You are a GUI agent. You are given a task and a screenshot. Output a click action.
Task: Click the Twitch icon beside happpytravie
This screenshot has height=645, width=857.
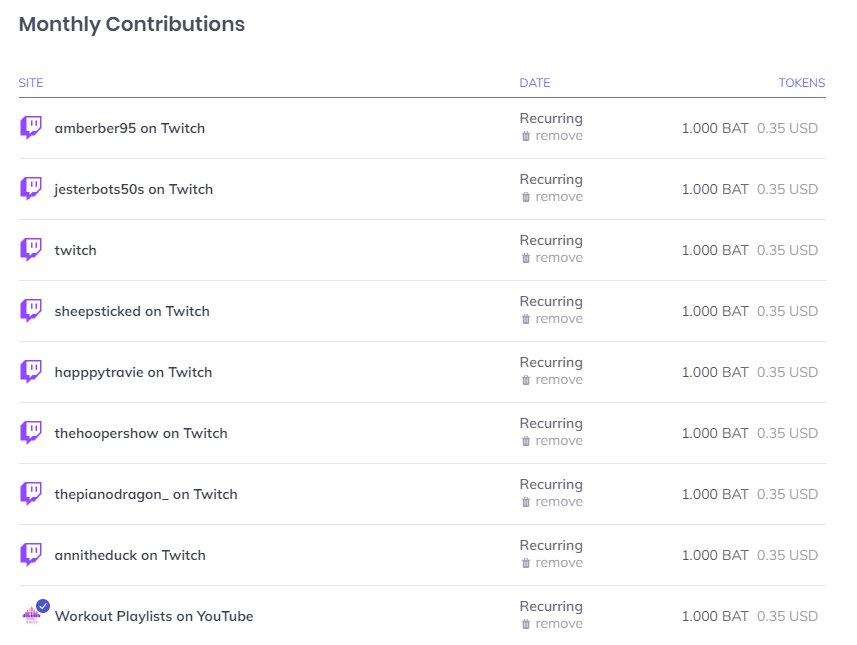click(31, 372)
